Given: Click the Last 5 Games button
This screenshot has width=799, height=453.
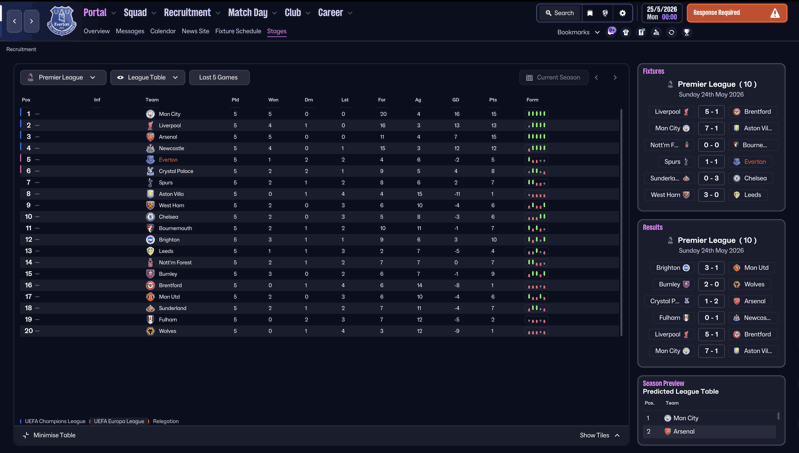Looking at the screenshot, I should click(x=219, y=77).
